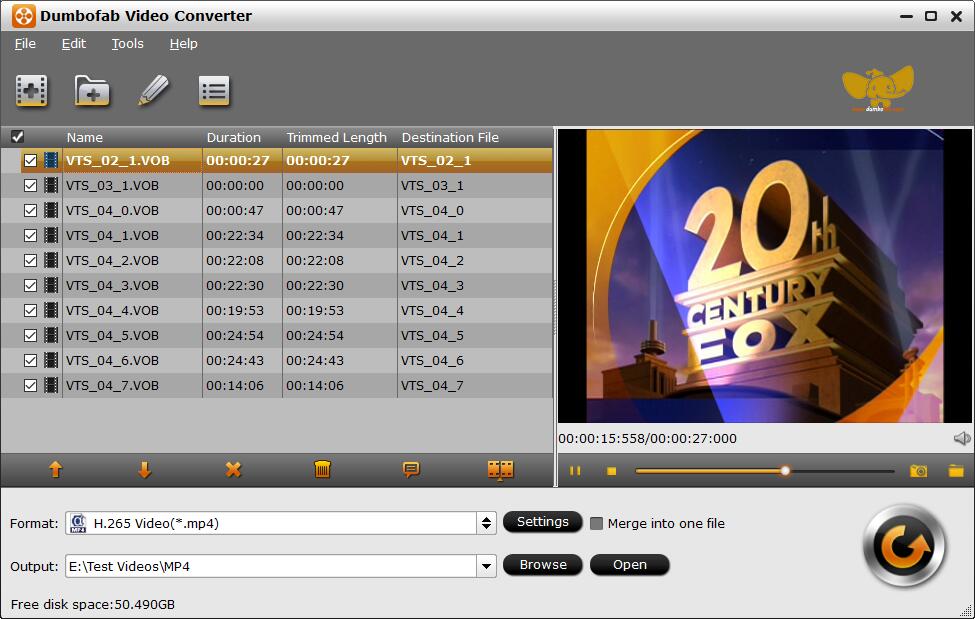Uncheck VTS_04_6.VOB checkbox
Screen dimensions: 975x619
pyautogui.click(x=30, y=360)
